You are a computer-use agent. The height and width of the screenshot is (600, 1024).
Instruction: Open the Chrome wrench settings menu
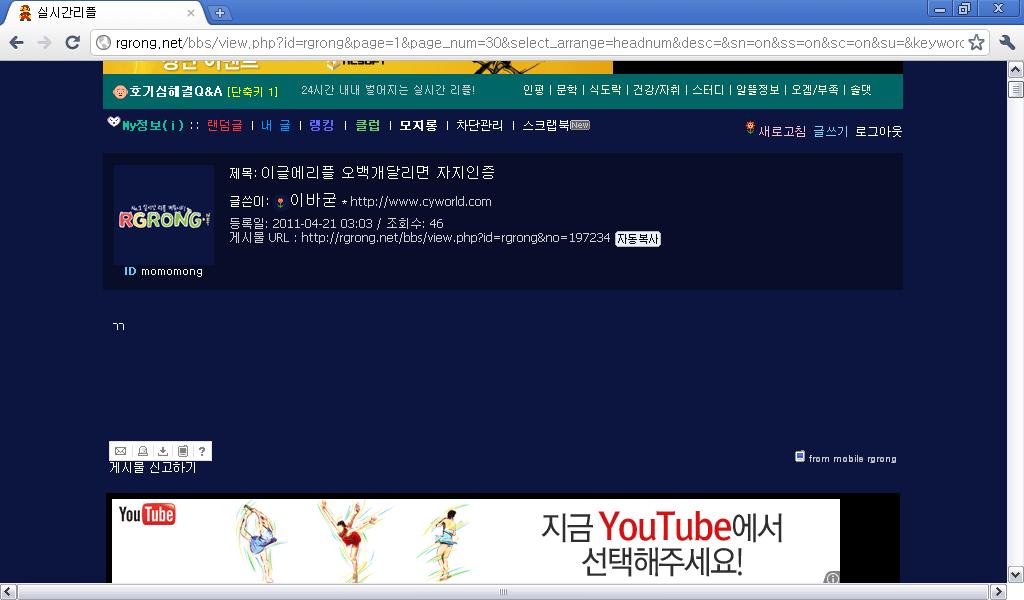tap(1006, 42)
